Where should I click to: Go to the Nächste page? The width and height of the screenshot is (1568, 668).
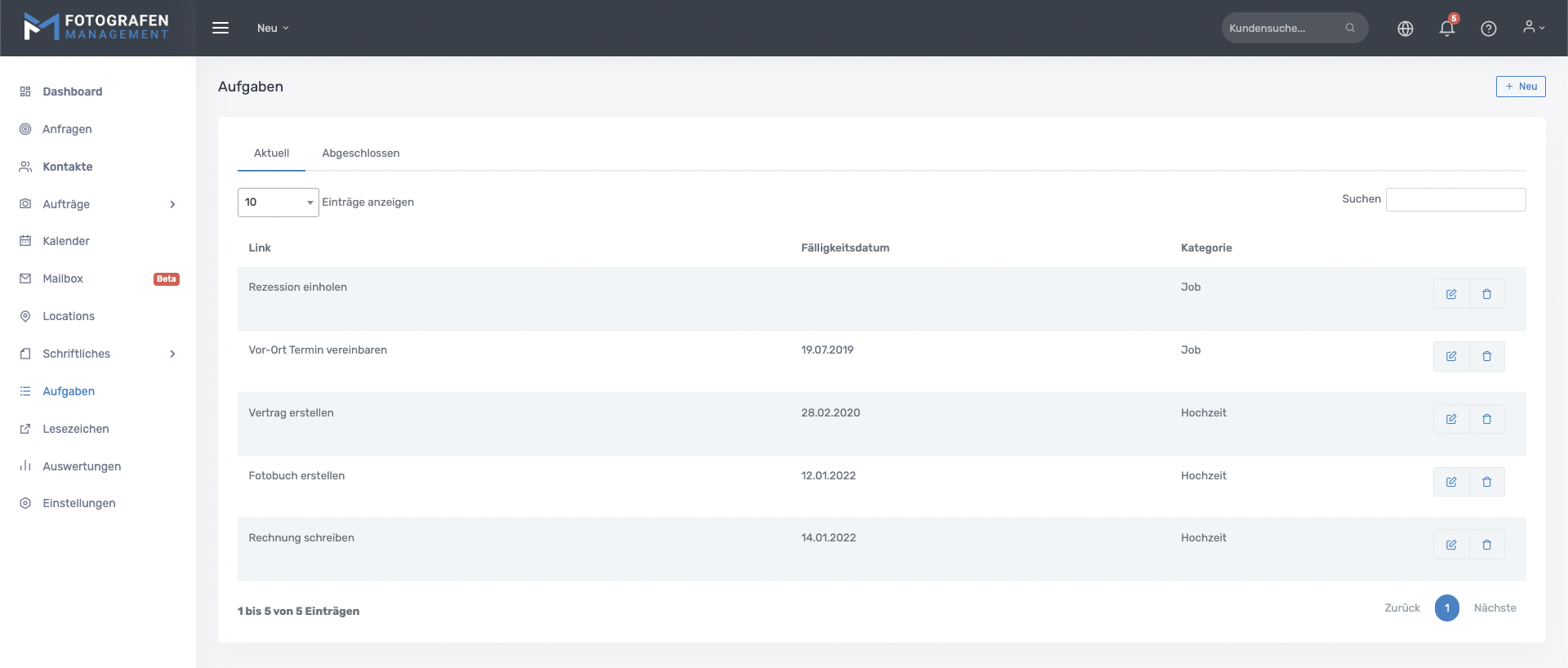[x=1494, y=608]
